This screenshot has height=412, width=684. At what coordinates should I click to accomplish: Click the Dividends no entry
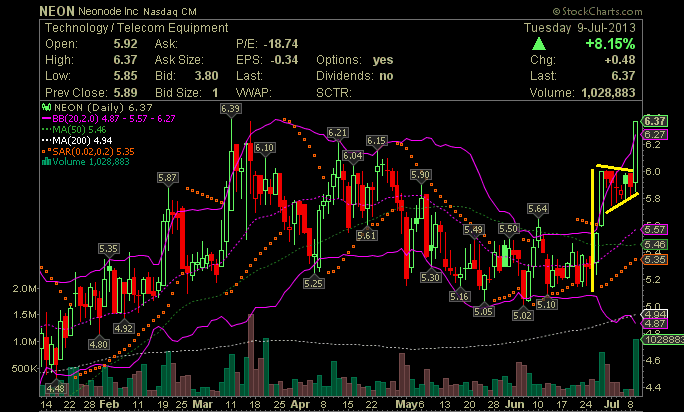coord(355,76)
